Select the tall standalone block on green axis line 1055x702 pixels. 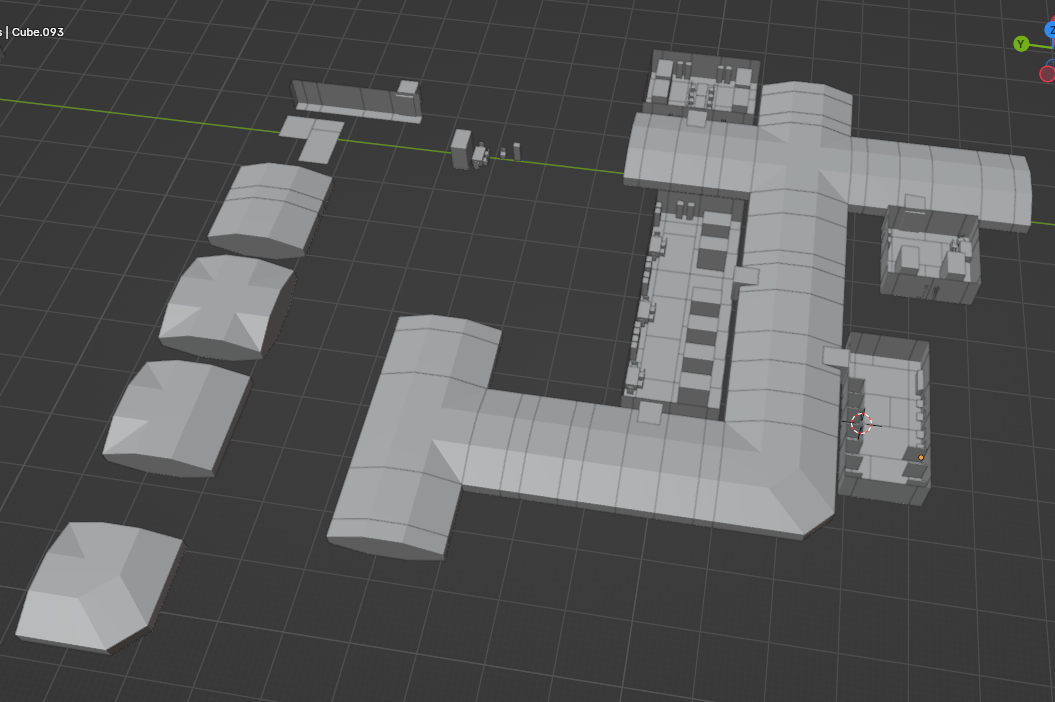[461, 149]
